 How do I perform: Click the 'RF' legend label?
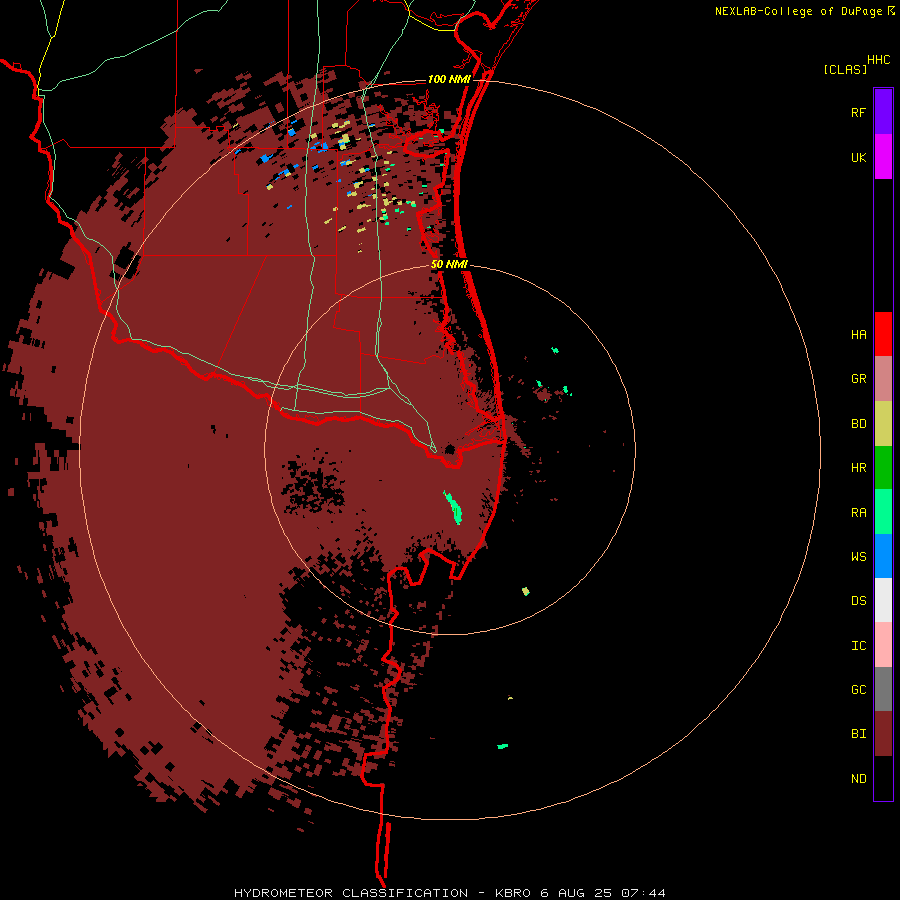coord(858,112)
